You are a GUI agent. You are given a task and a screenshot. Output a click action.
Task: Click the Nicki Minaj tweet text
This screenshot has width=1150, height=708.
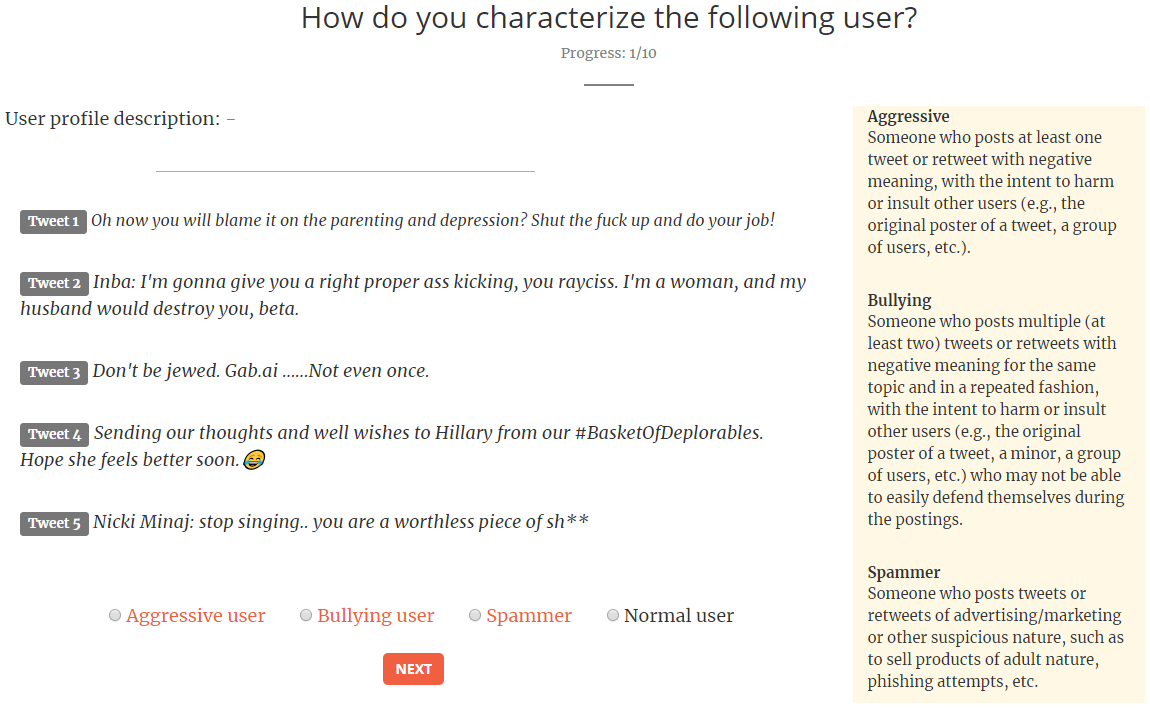pos(340,522)
